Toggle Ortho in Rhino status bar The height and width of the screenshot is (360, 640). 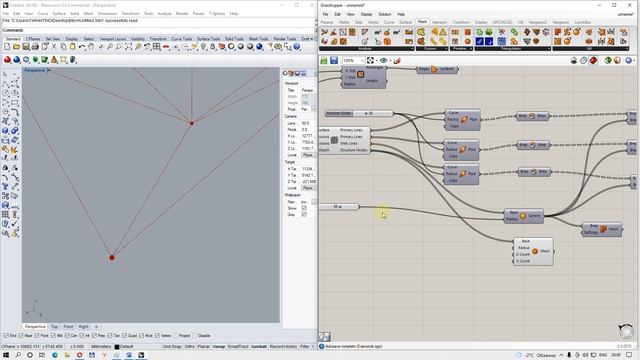click(189, 347)
